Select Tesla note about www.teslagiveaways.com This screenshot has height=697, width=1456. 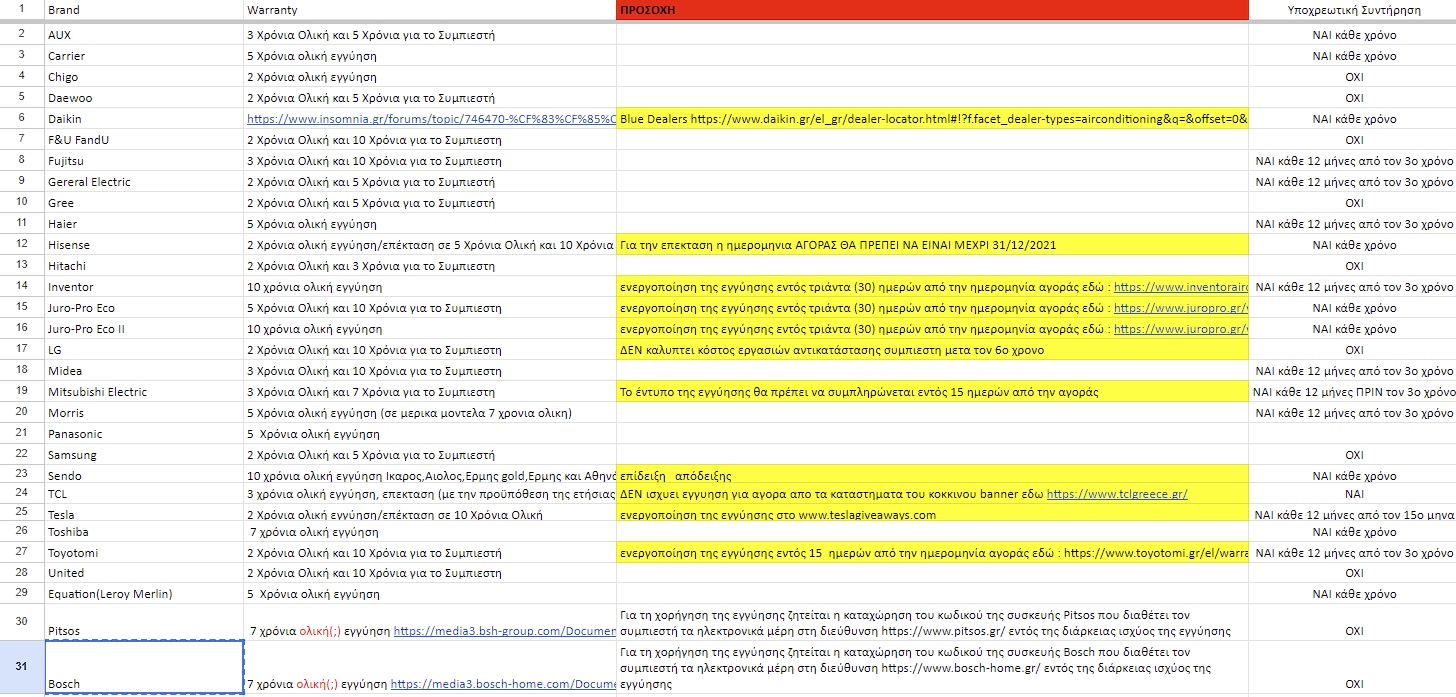(933, 515)
